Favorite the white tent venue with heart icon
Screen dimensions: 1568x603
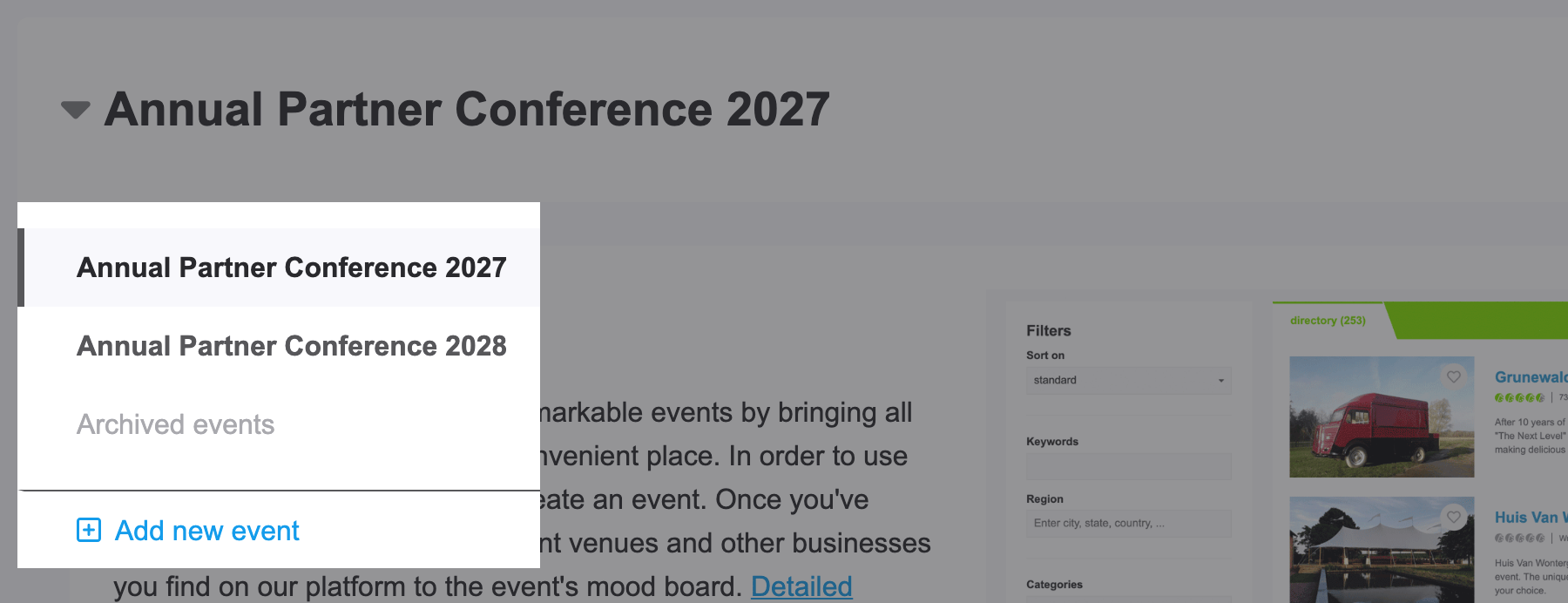pos(1454,517)
